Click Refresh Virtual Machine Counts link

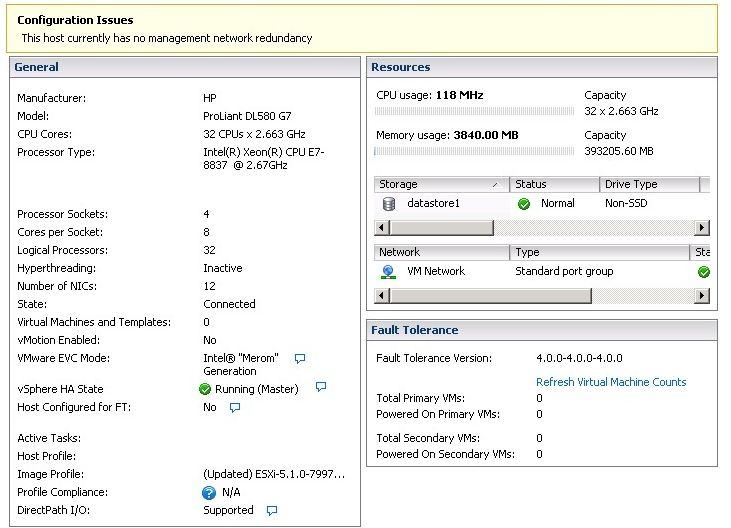pos(611,382)
